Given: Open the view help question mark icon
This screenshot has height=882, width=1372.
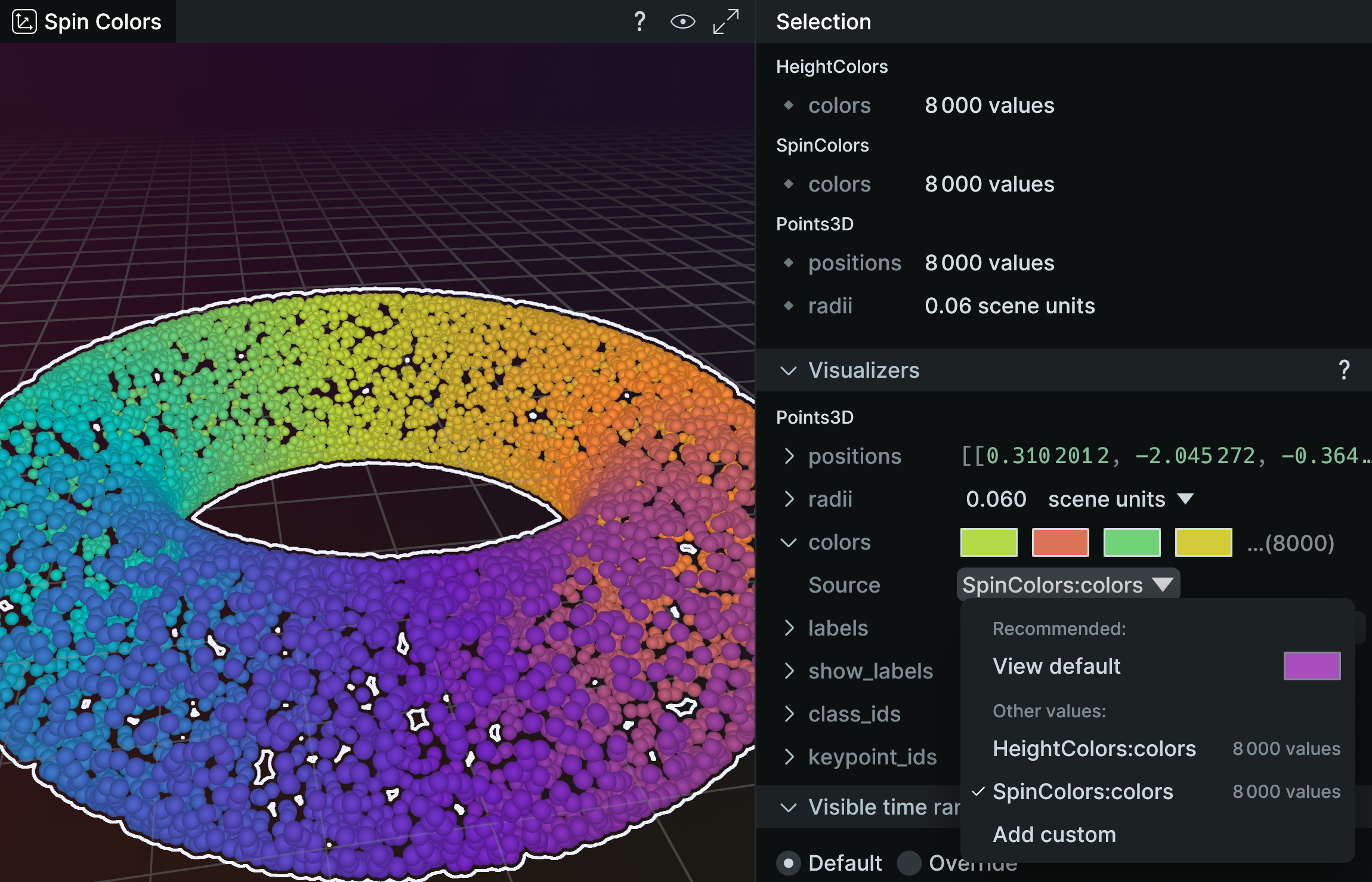Looking at the screenshot, I should pos(639,22).
